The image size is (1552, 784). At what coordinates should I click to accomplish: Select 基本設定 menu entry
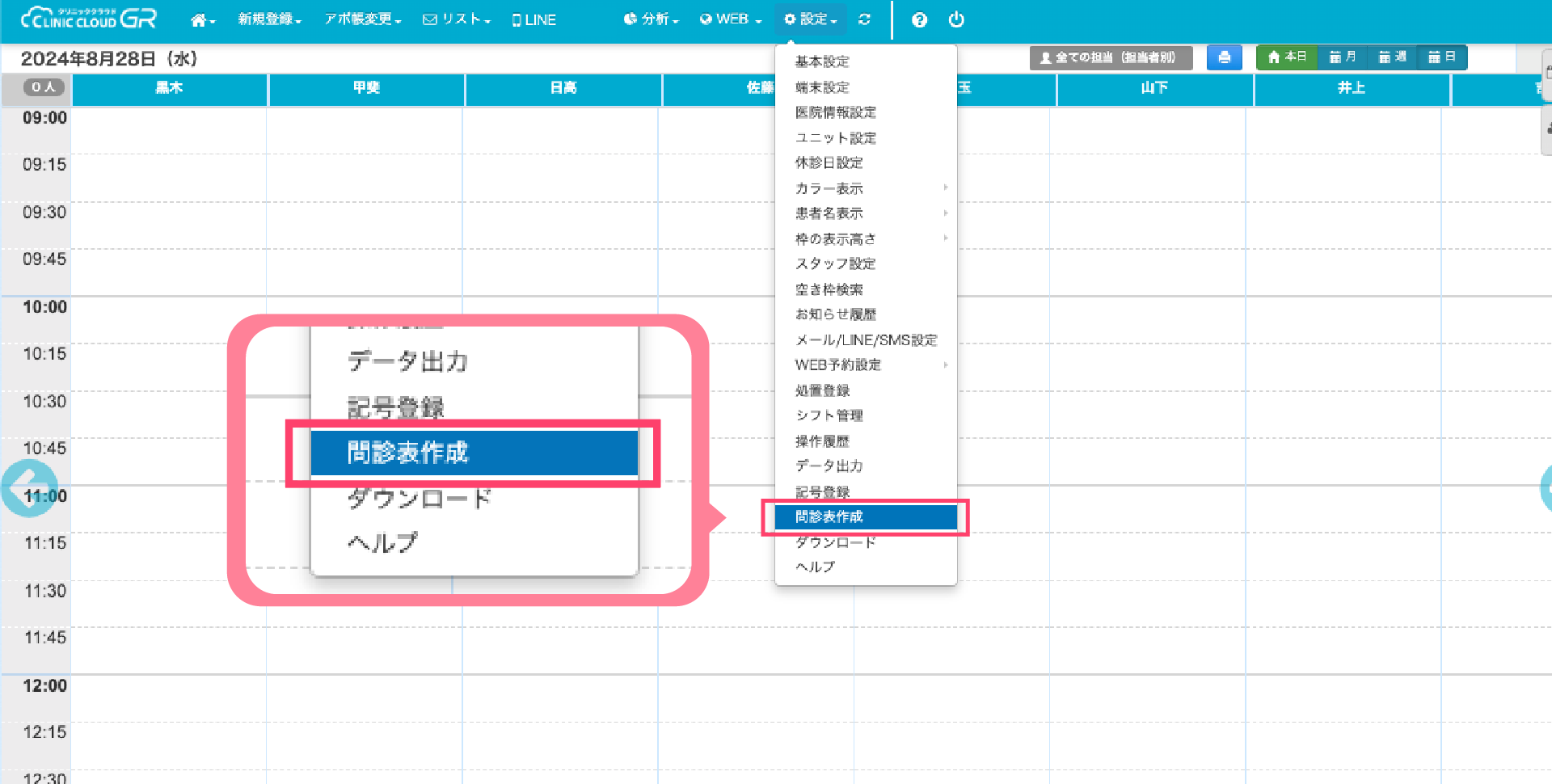pos(822,61)
